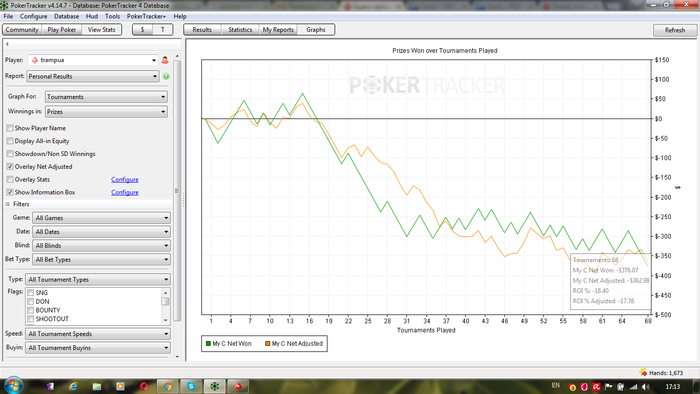Viewport: 700px width, 394px height.
Task: Open Tournament Types dropdown
Action: coord(98,280)
